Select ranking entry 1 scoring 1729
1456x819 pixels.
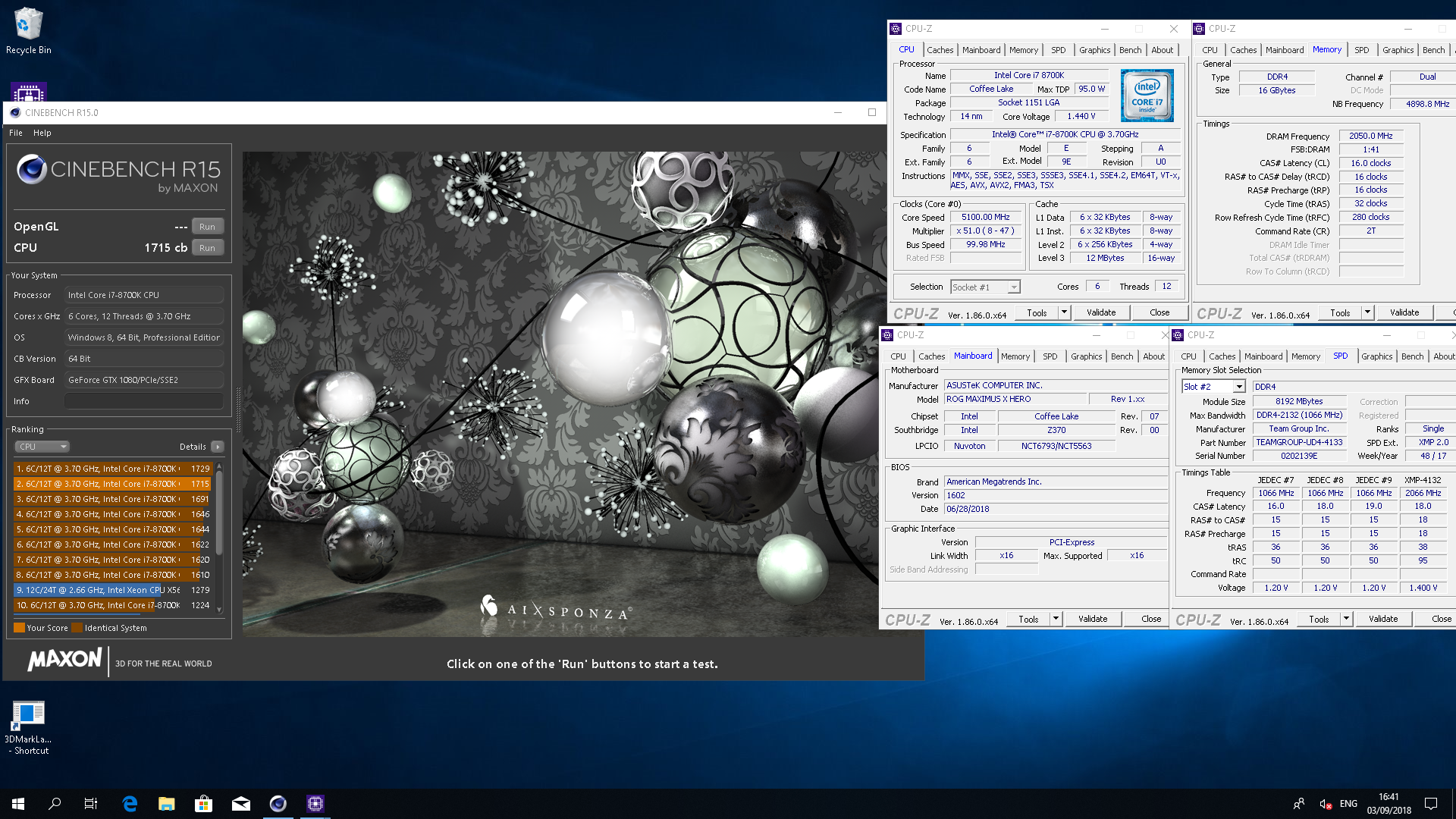[x=113, y=469]
